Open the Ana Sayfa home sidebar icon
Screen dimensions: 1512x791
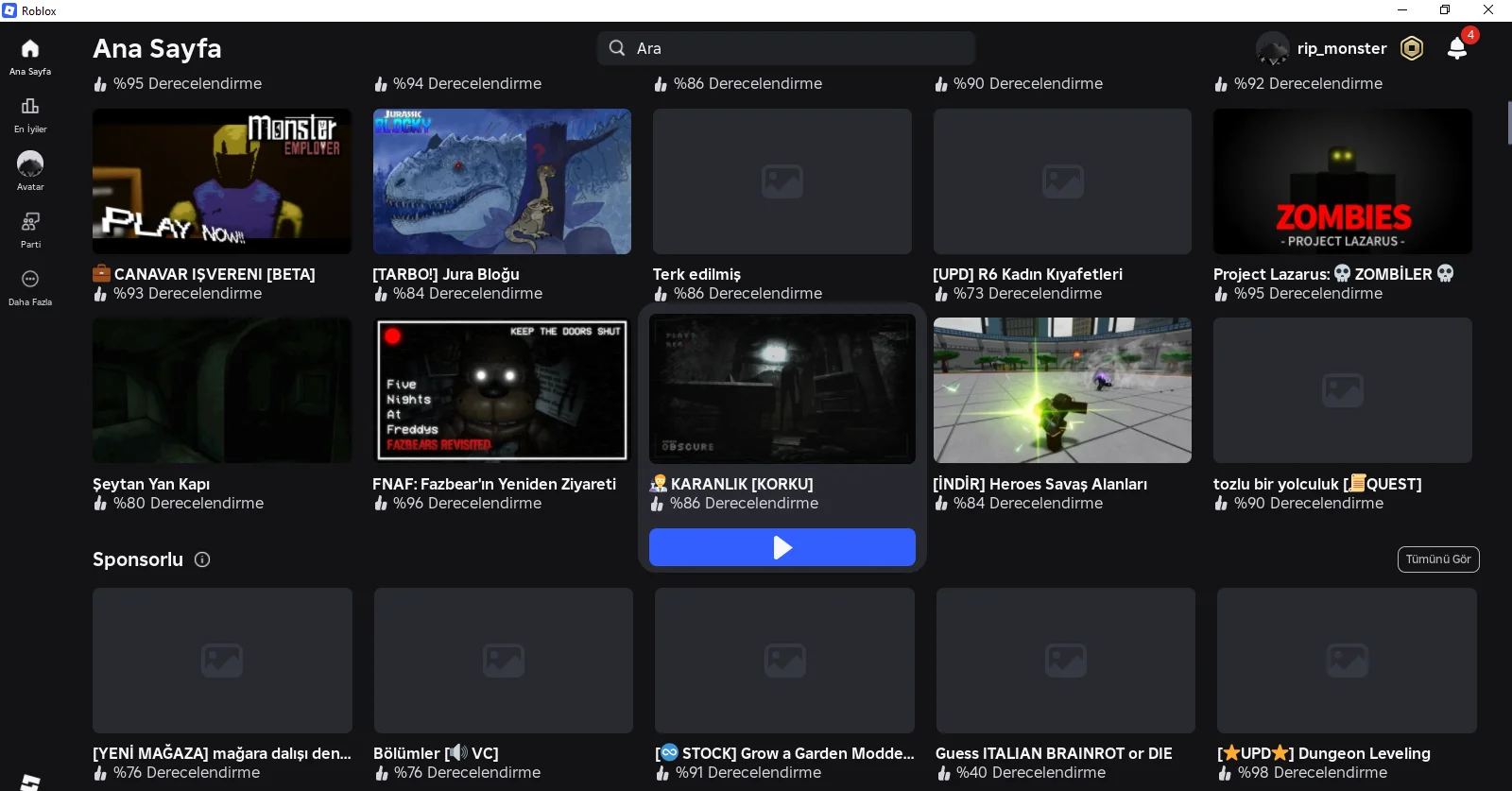pos(30,49)
